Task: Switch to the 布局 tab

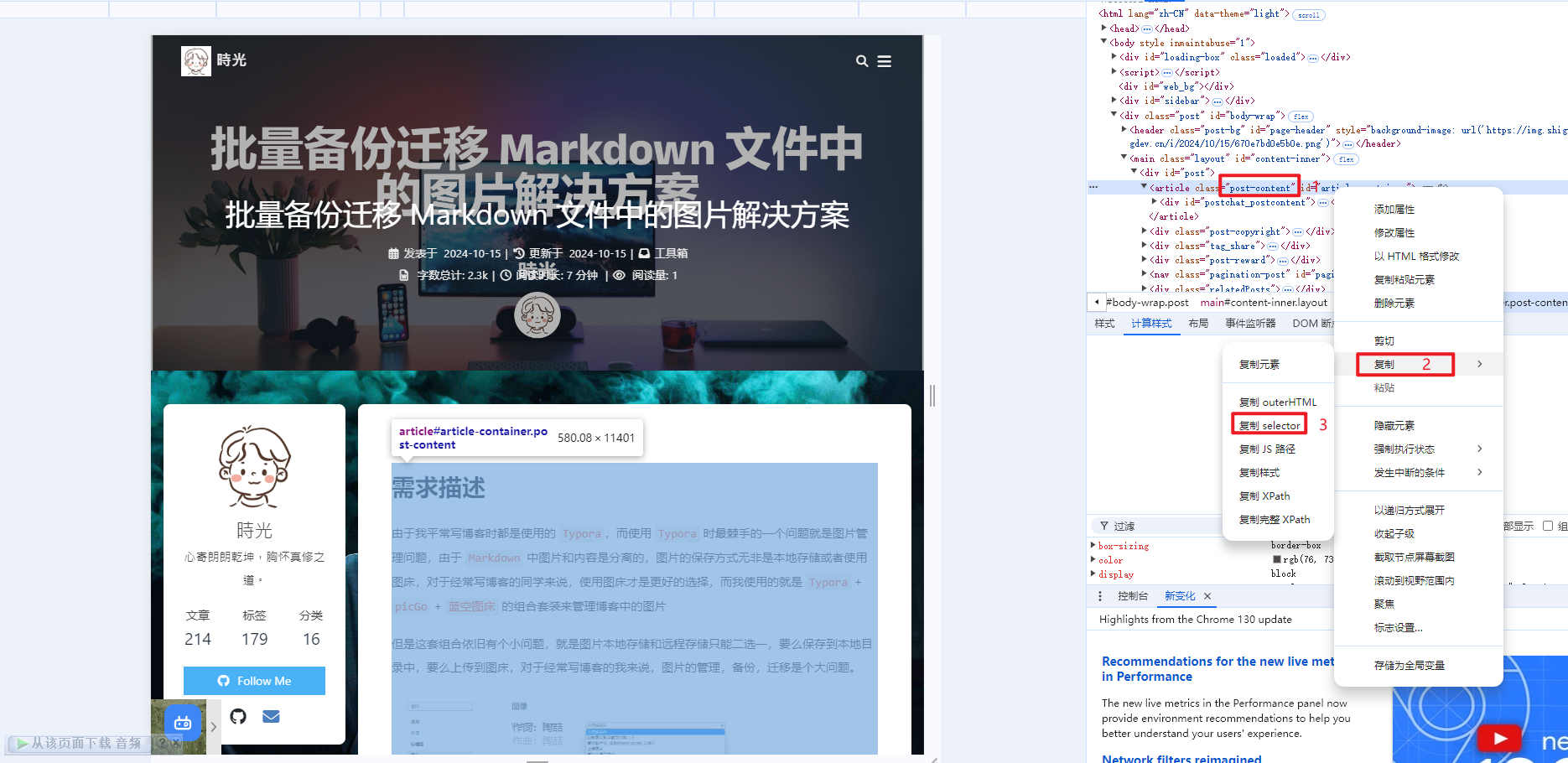Action: coord(1198,324)
